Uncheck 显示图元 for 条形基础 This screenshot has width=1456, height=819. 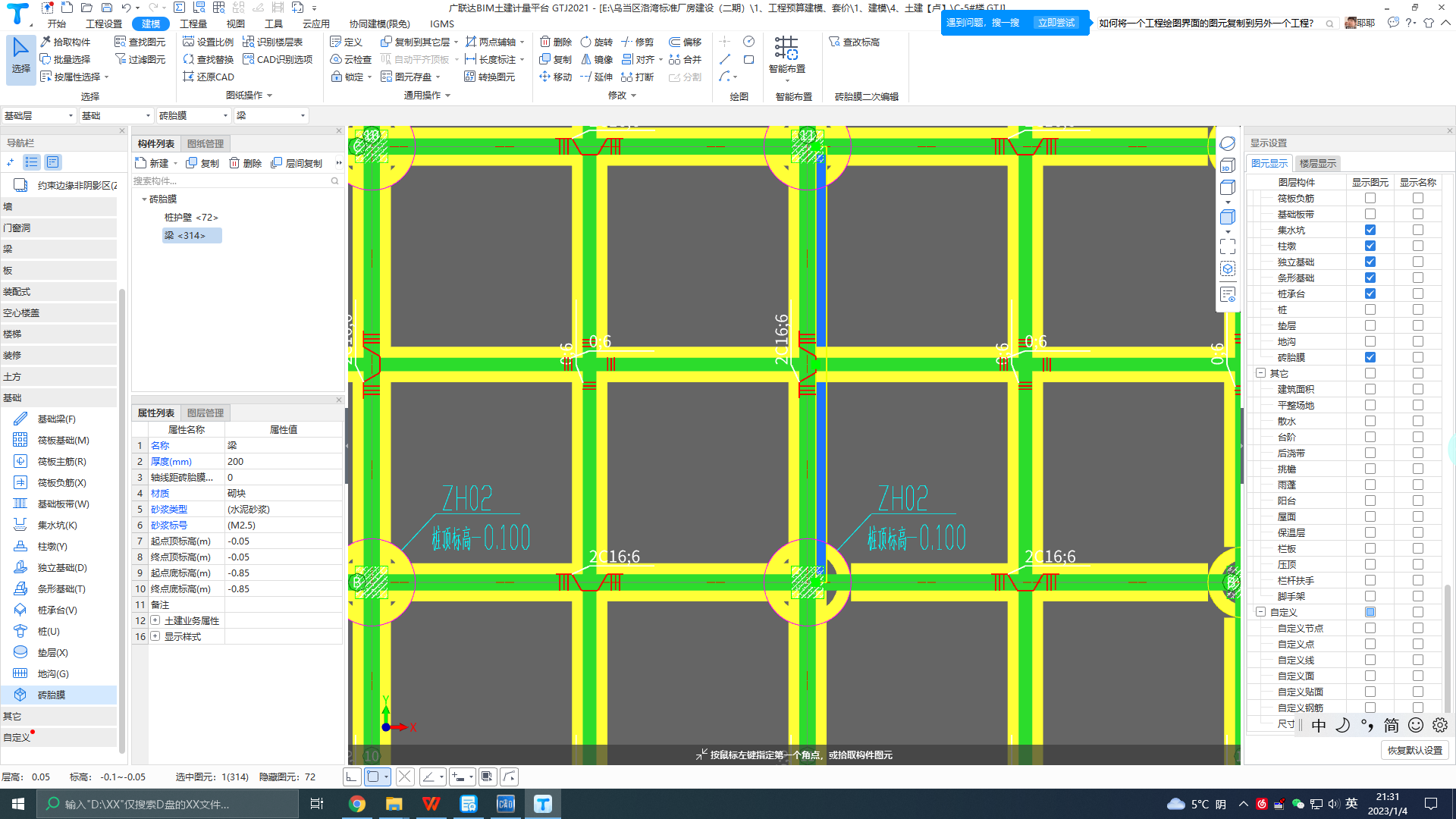pos(1370,278)
